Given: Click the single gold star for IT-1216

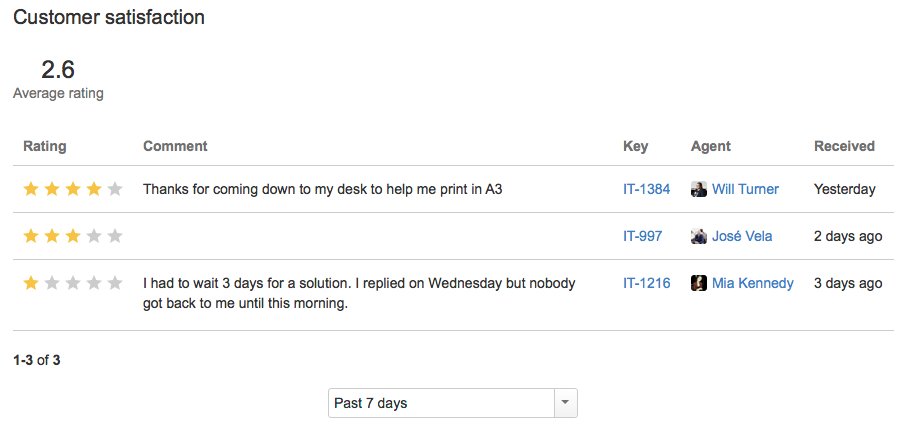Looking at the screenshot, I should coord(31,283).
